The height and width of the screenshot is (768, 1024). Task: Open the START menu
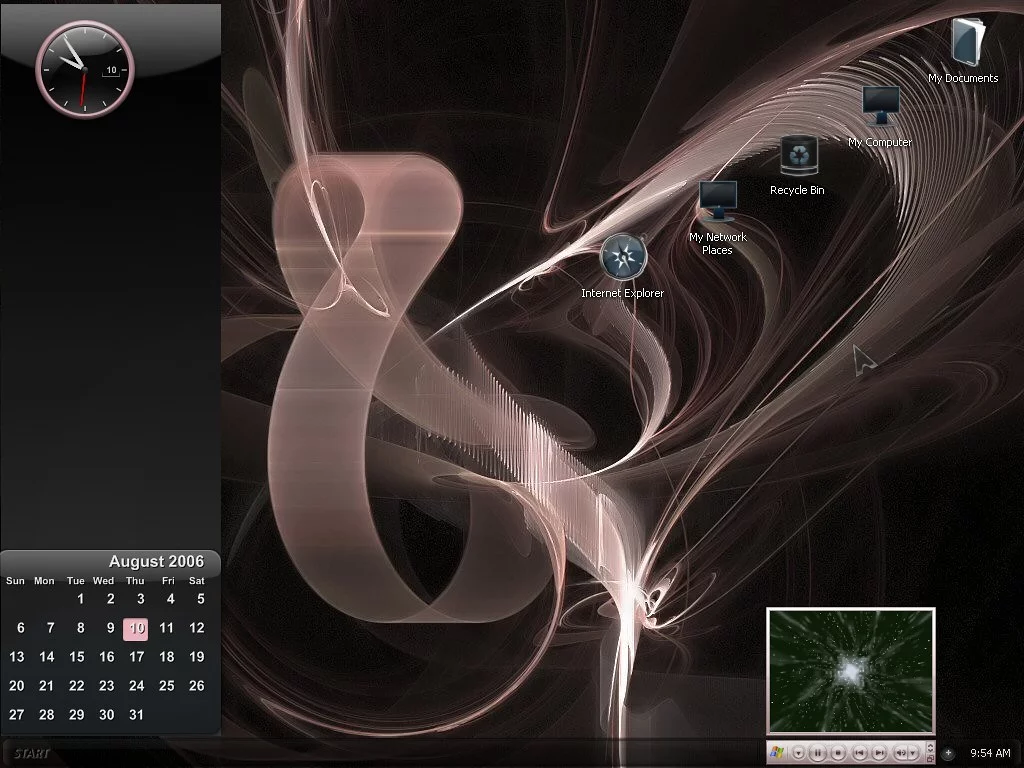32,753
